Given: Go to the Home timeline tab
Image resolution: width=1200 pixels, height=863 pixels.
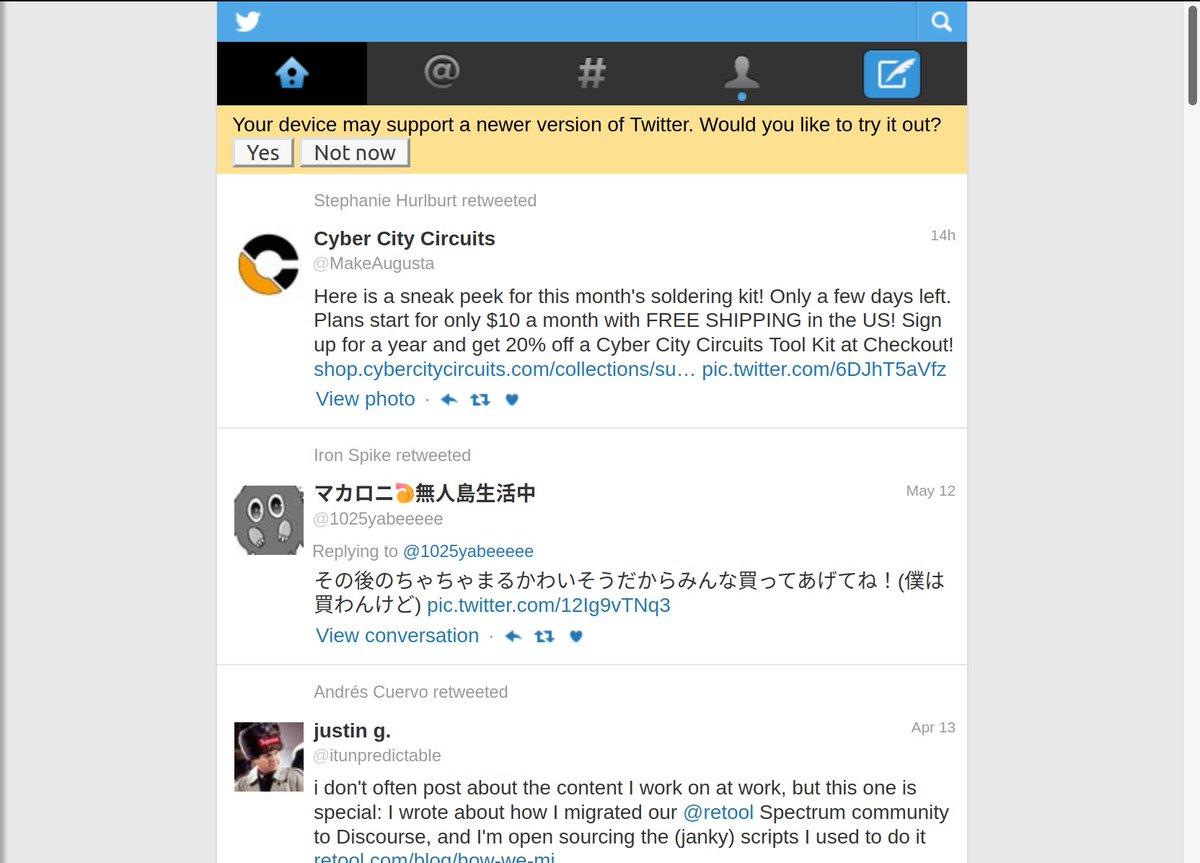Looking at the screenshot, I should [x=292, y=73].
